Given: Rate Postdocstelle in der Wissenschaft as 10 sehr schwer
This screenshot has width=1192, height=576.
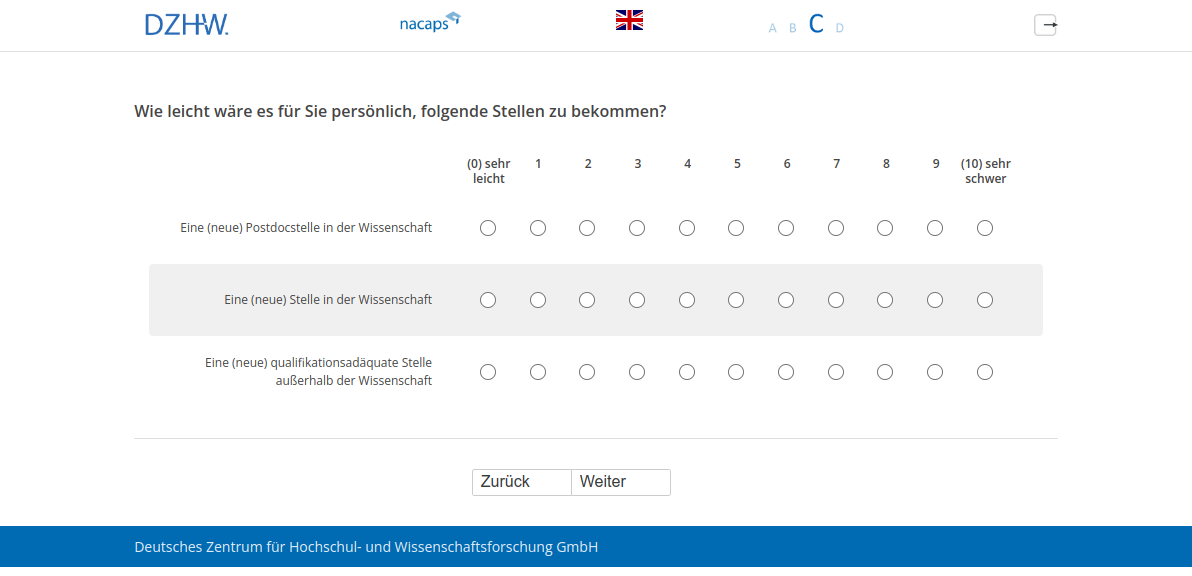Looking at the screenshot, I should tap(985, 228).
